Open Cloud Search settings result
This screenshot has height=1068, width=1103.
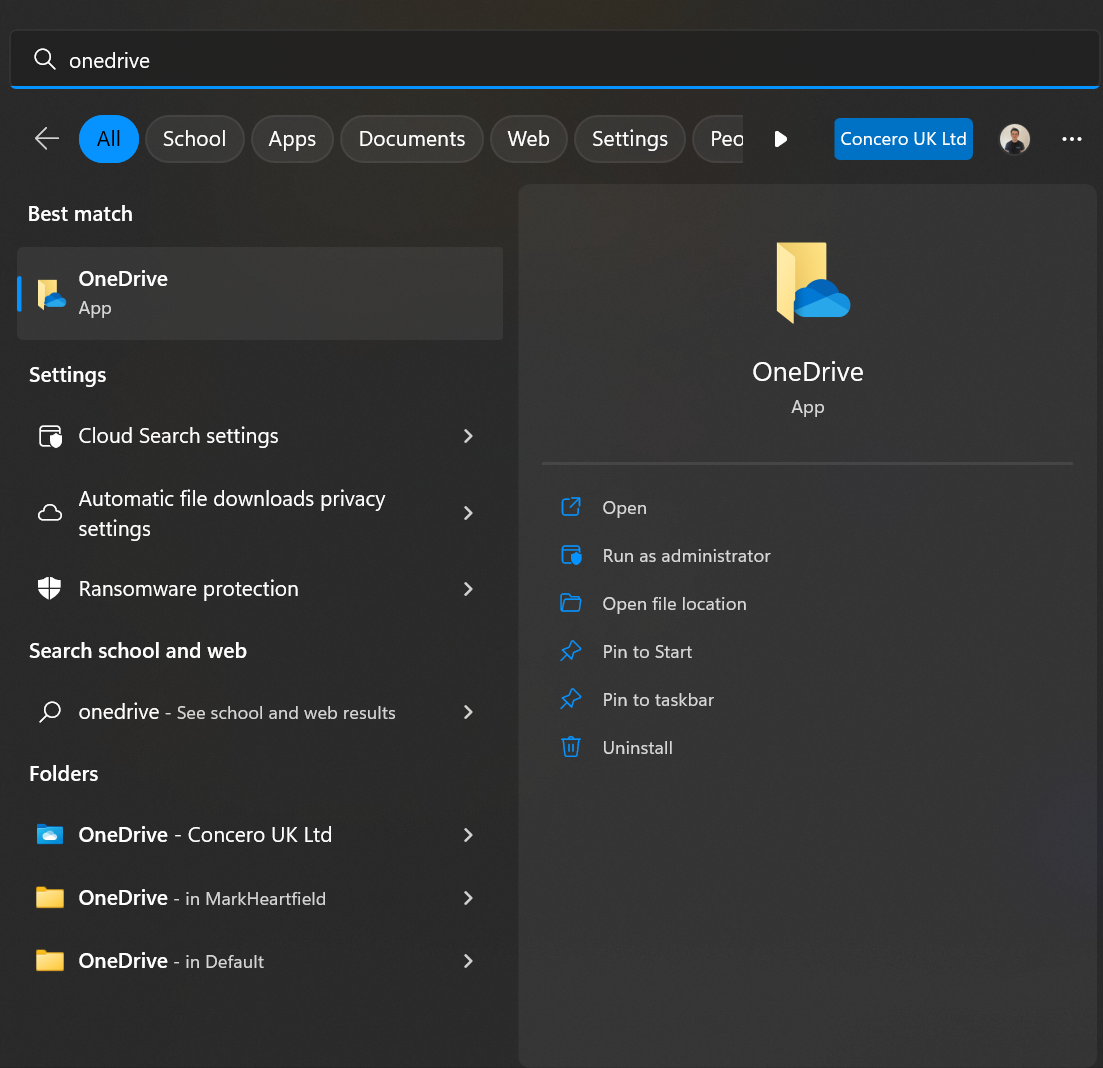[260, 436]
